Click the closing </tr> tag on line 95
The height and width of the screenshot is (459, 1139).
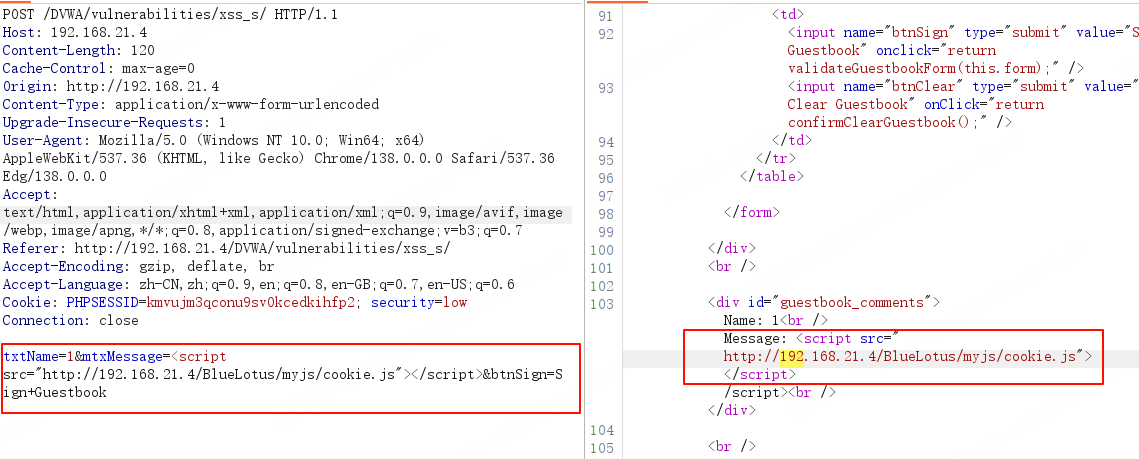coord(776,158)
